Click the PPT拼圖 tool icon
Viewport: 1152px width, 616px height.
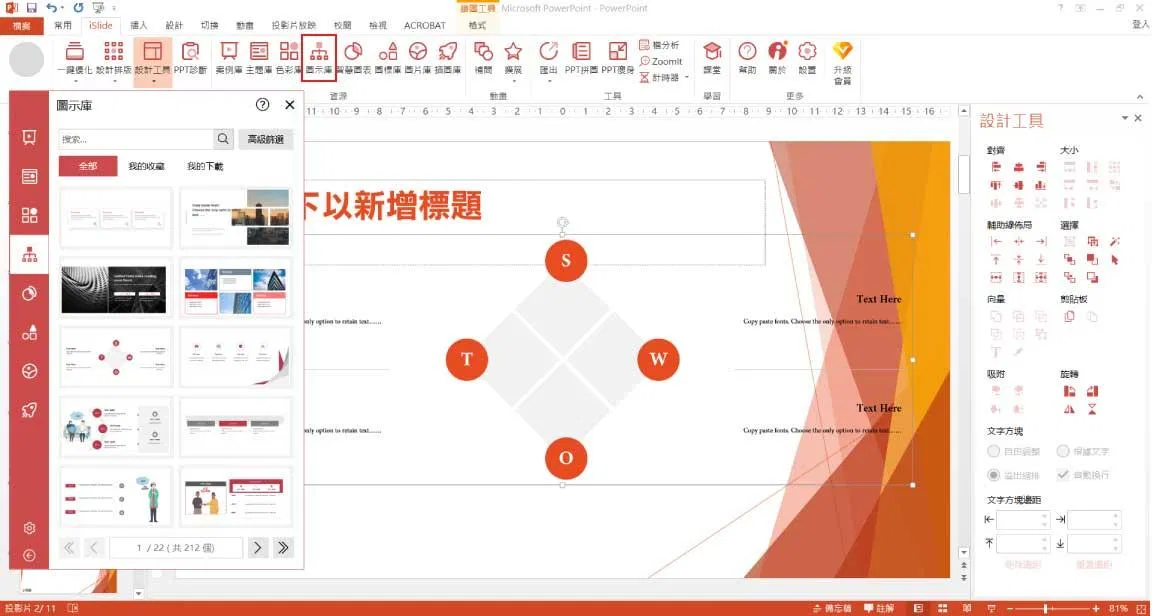[x=581, y=58]
